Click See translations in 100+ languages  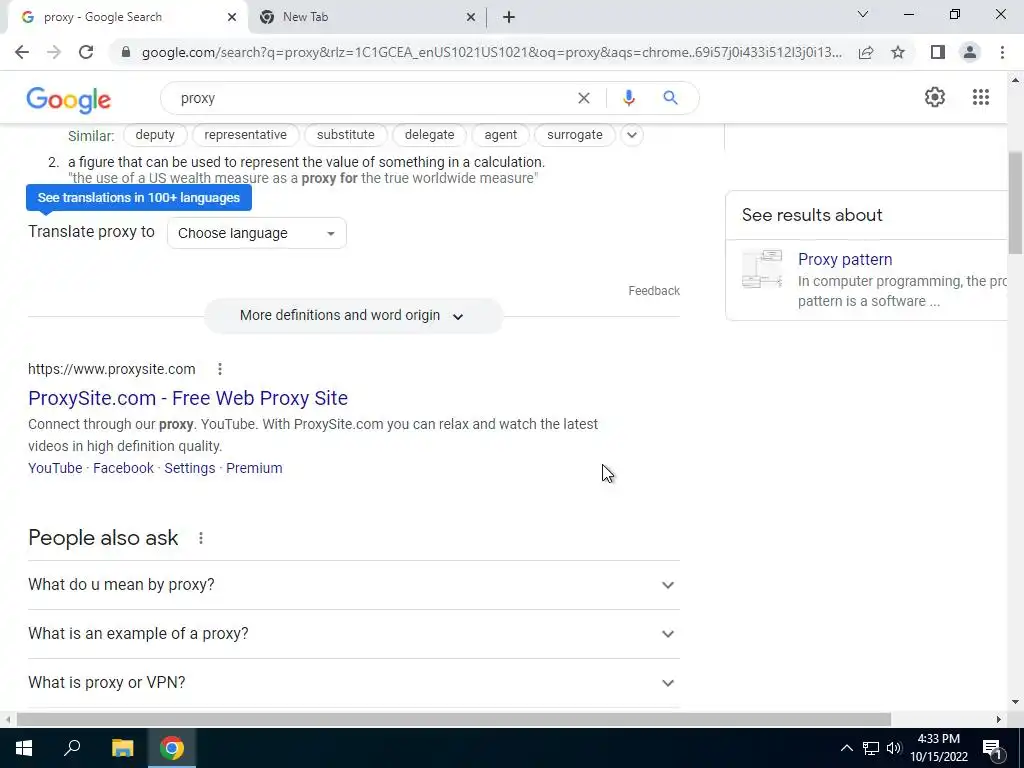coord(138,198)
